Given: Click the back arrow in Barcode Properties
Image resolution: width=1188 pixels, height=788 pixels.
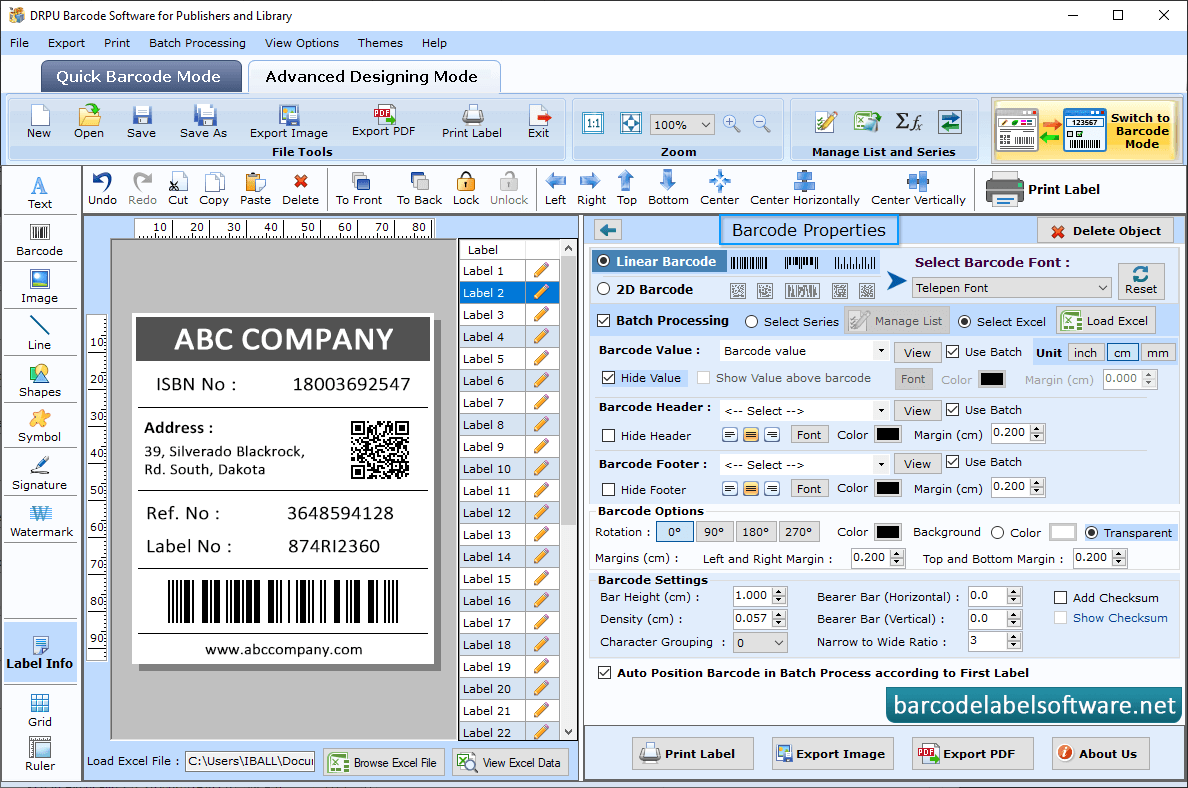Looking at the screenshot, I should pos(608,230).
